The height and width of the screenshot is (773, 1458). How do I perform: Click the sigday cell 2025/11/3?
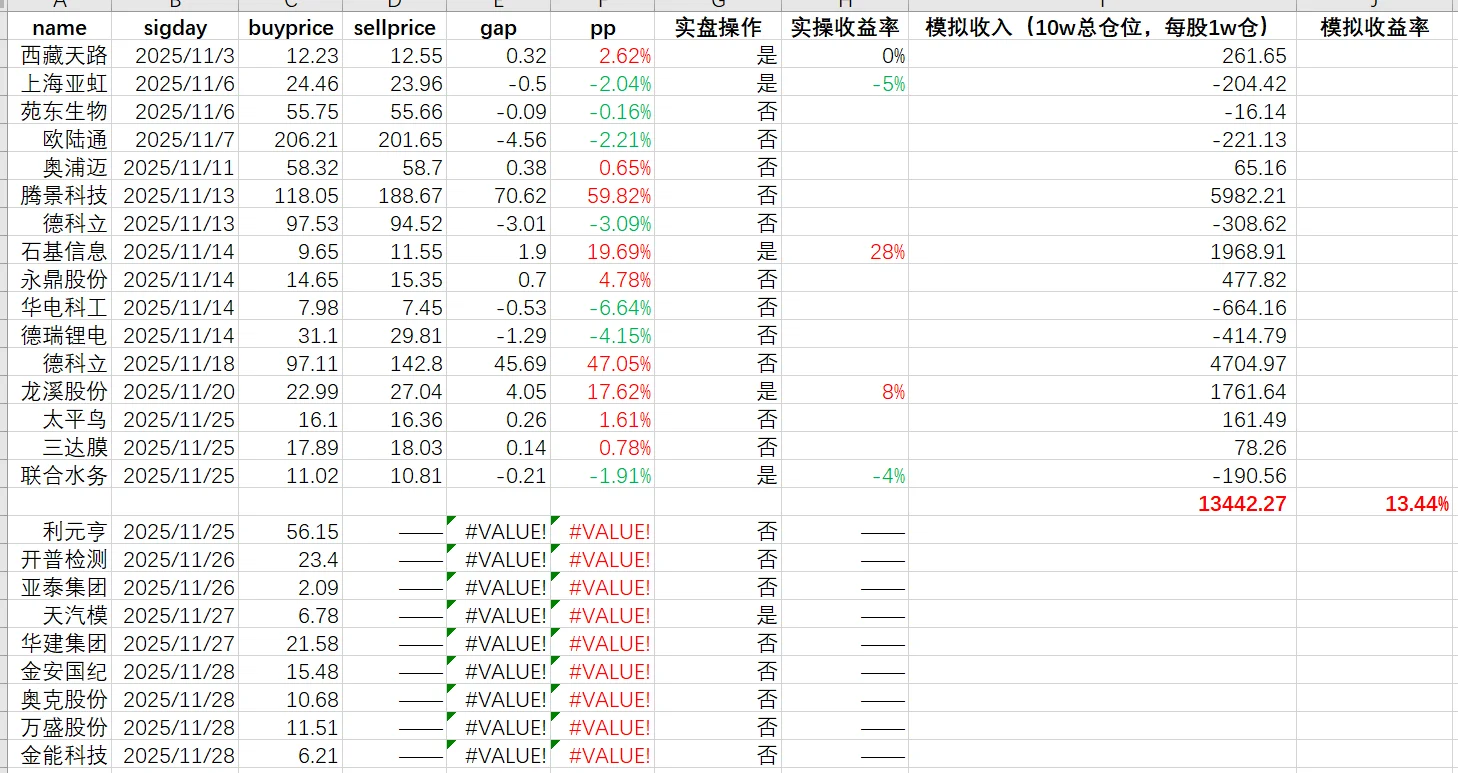coord(175,55)
